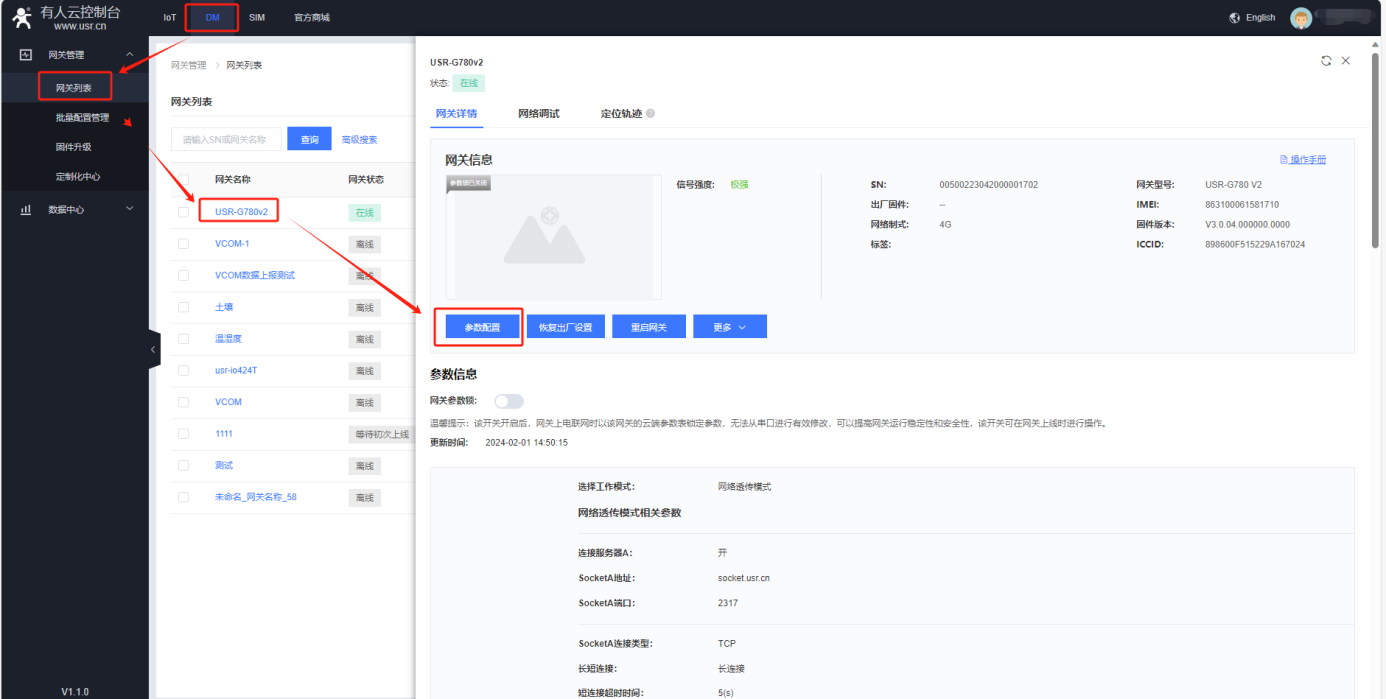This screenshot has height=699, width=1386.
Task: Click the help icon beside 定位轨迹
Action: 650,114
